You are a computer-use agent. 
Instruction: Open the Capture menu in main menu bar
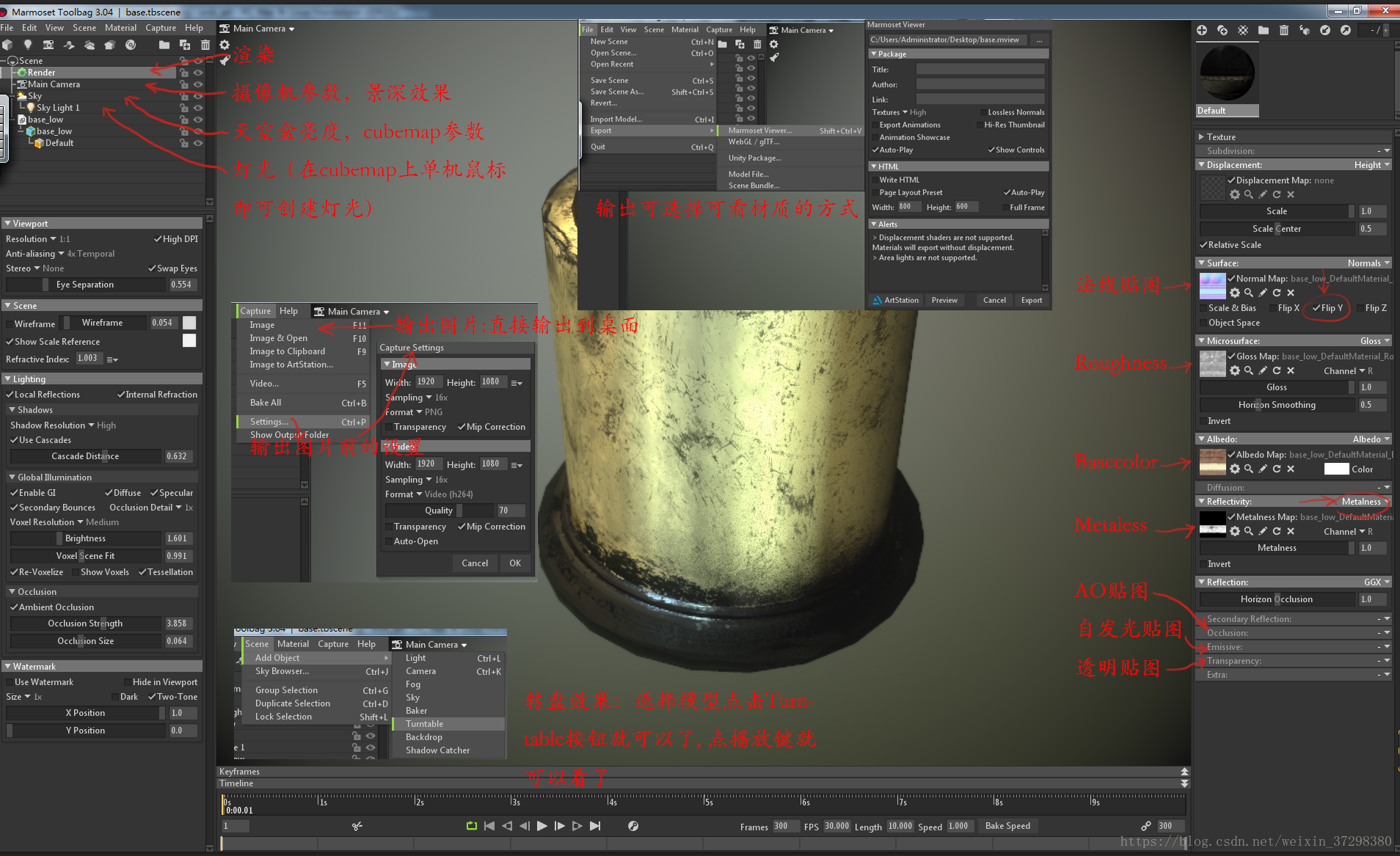(x=161, y=28)
